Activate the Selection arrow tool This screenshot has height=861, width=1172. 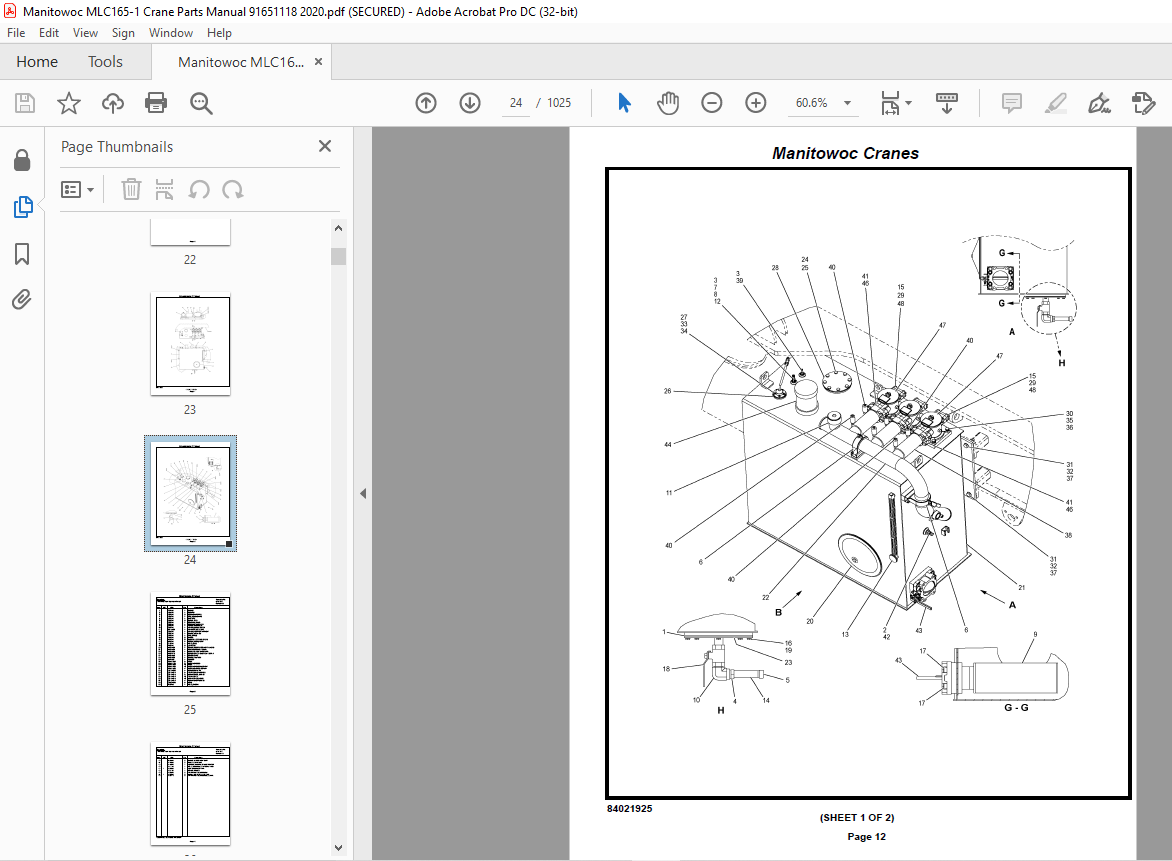[x=624, y=103]
